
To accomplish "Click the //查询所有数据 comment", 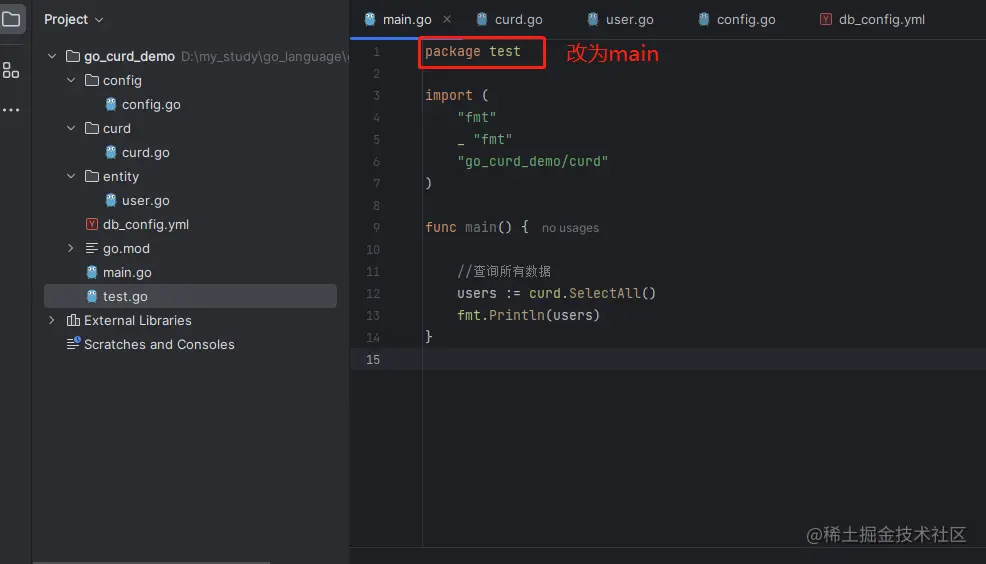I will [504, 272].
